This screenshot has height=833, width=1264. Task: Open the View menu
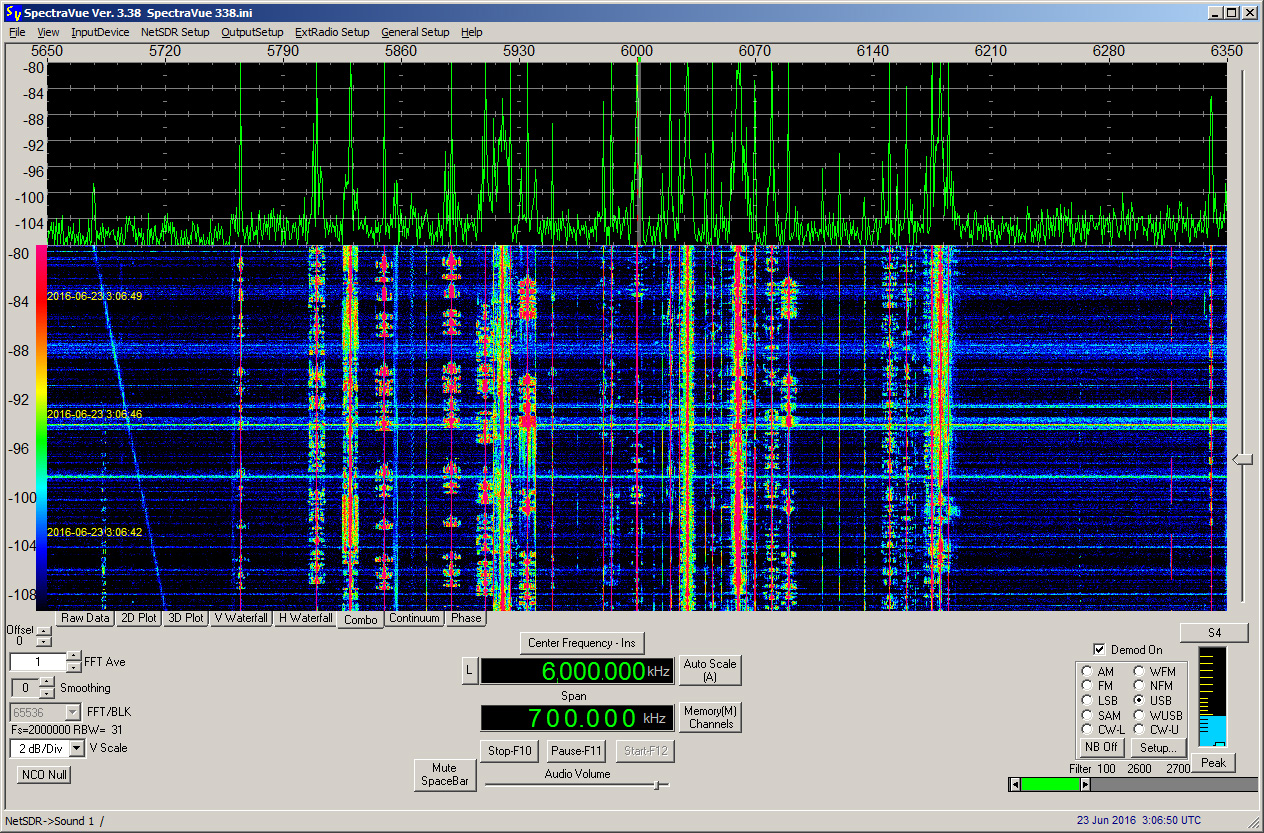pos(48,32)
